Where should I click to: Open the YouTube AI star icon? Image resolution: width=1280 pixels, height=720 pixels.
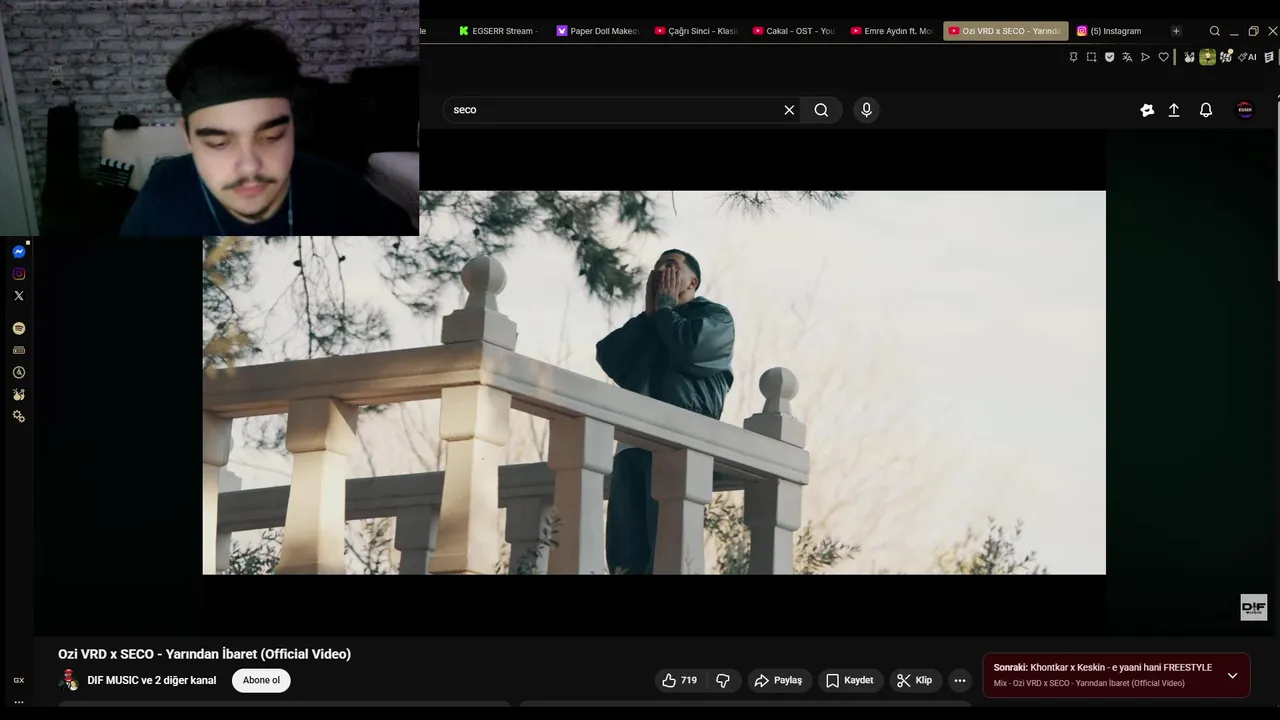click(x=1147, y=110)
